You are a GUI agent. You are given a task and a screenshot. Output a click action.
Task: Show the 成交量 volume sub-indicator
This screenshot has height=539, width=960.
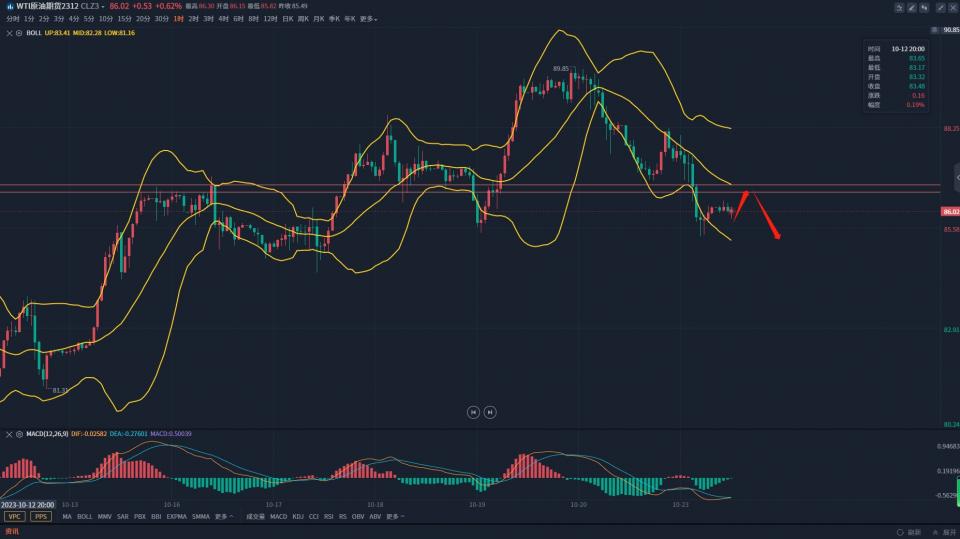[x=255, y=517]
